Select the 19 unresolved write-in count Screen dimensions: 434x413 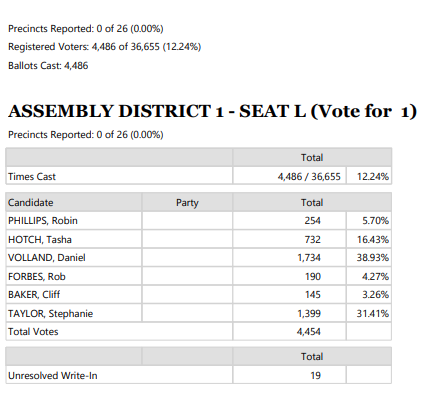click(x=315, y=376)
